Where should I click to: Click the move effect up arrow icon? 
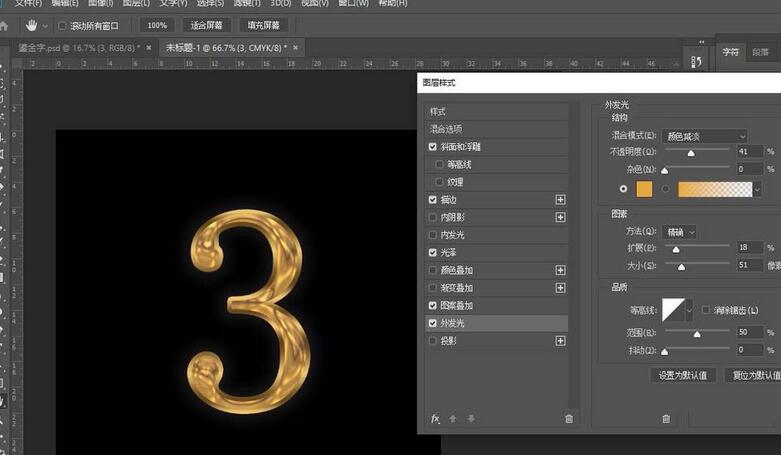click(x=453, y=419)
